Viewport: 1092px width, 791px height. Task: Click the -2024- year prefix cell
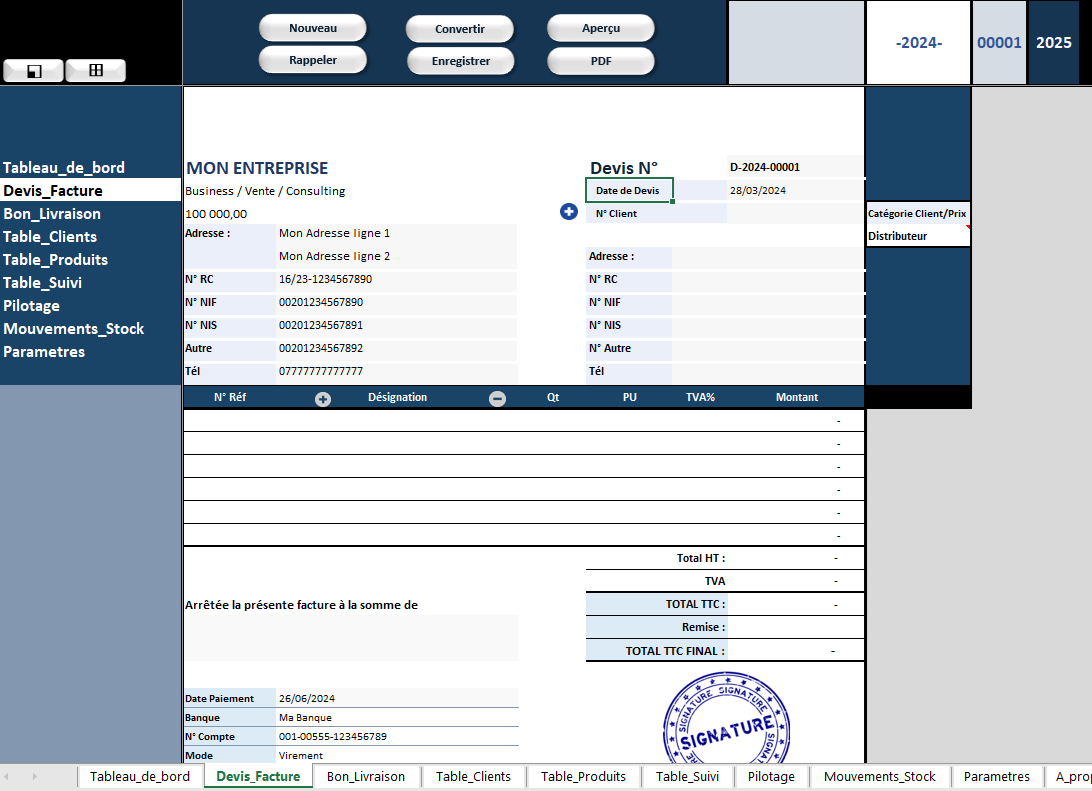click(918, 42)
